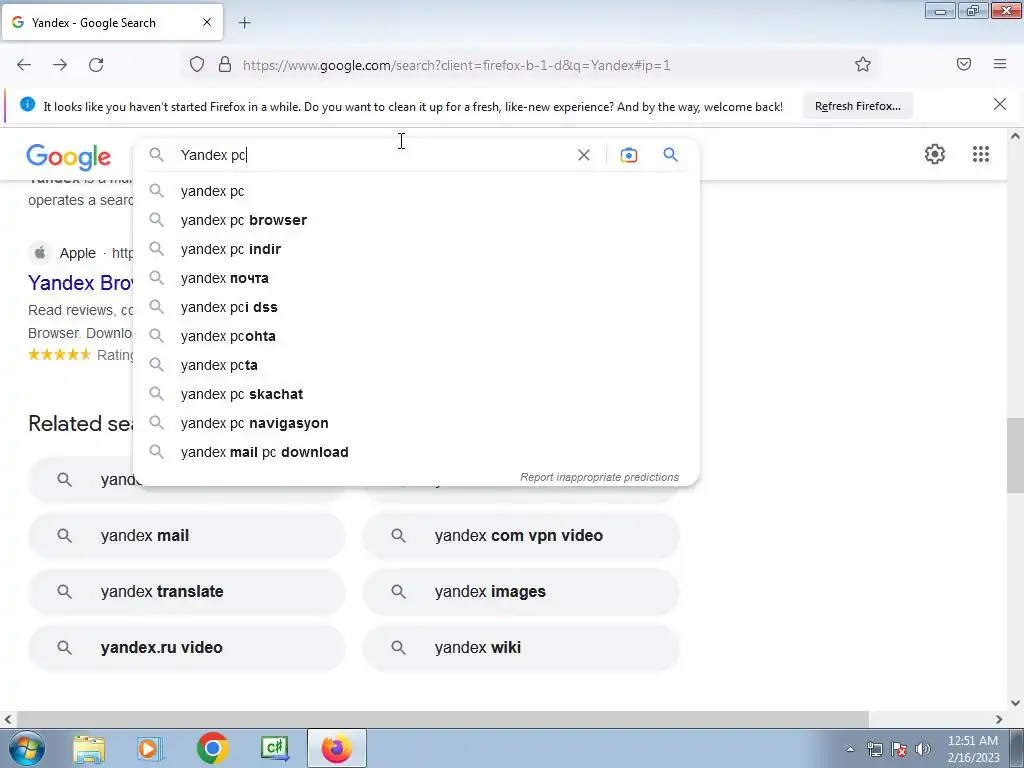
Task: Go forward one page
Action: [60, 65]
